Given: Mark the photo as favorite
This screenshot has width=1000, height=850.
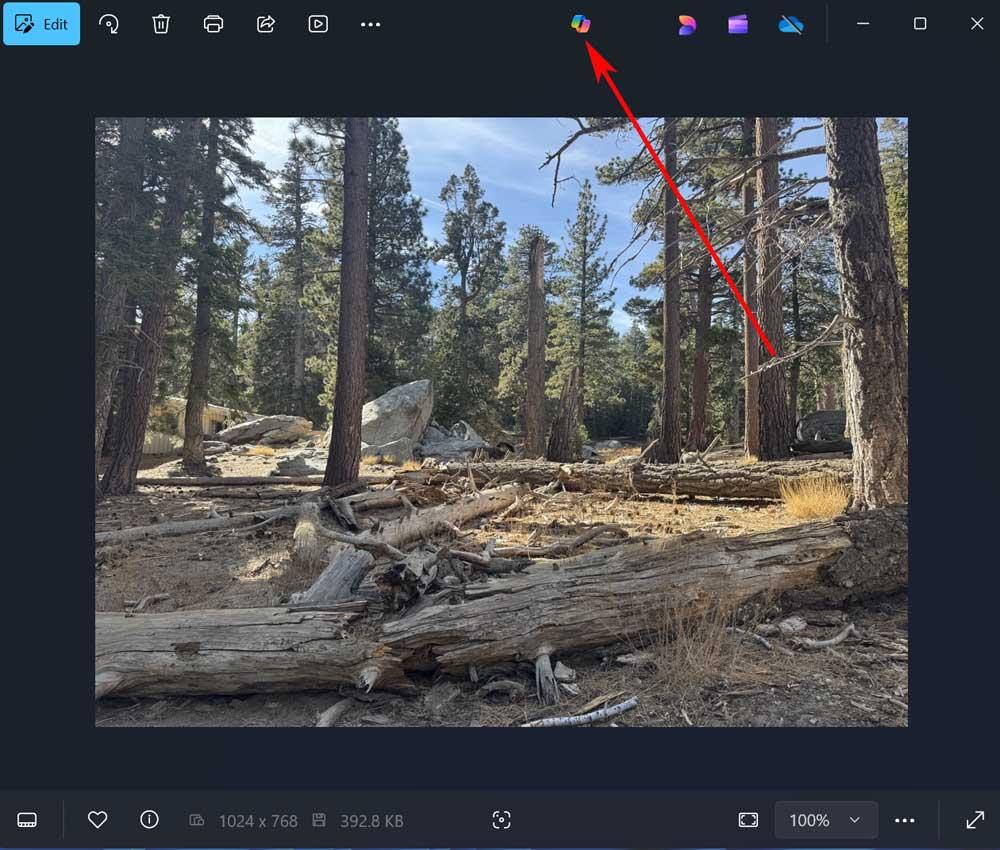Looking at the screenshot, I should click(97, 819).
